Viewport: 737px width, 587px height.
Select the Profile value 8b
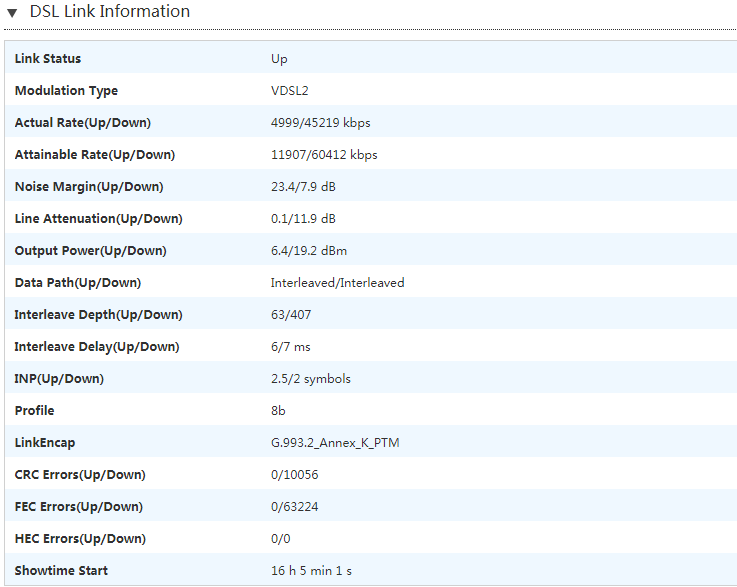[x=278, y=411]
